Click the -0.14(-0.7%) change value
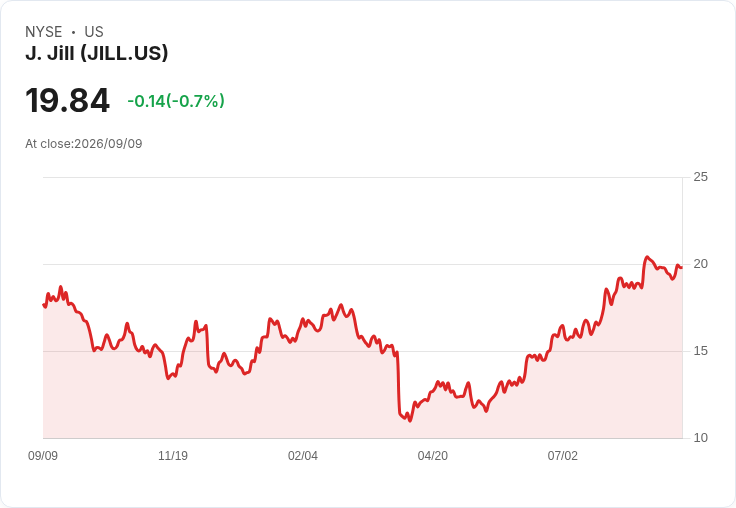 [x=176, y=101]
